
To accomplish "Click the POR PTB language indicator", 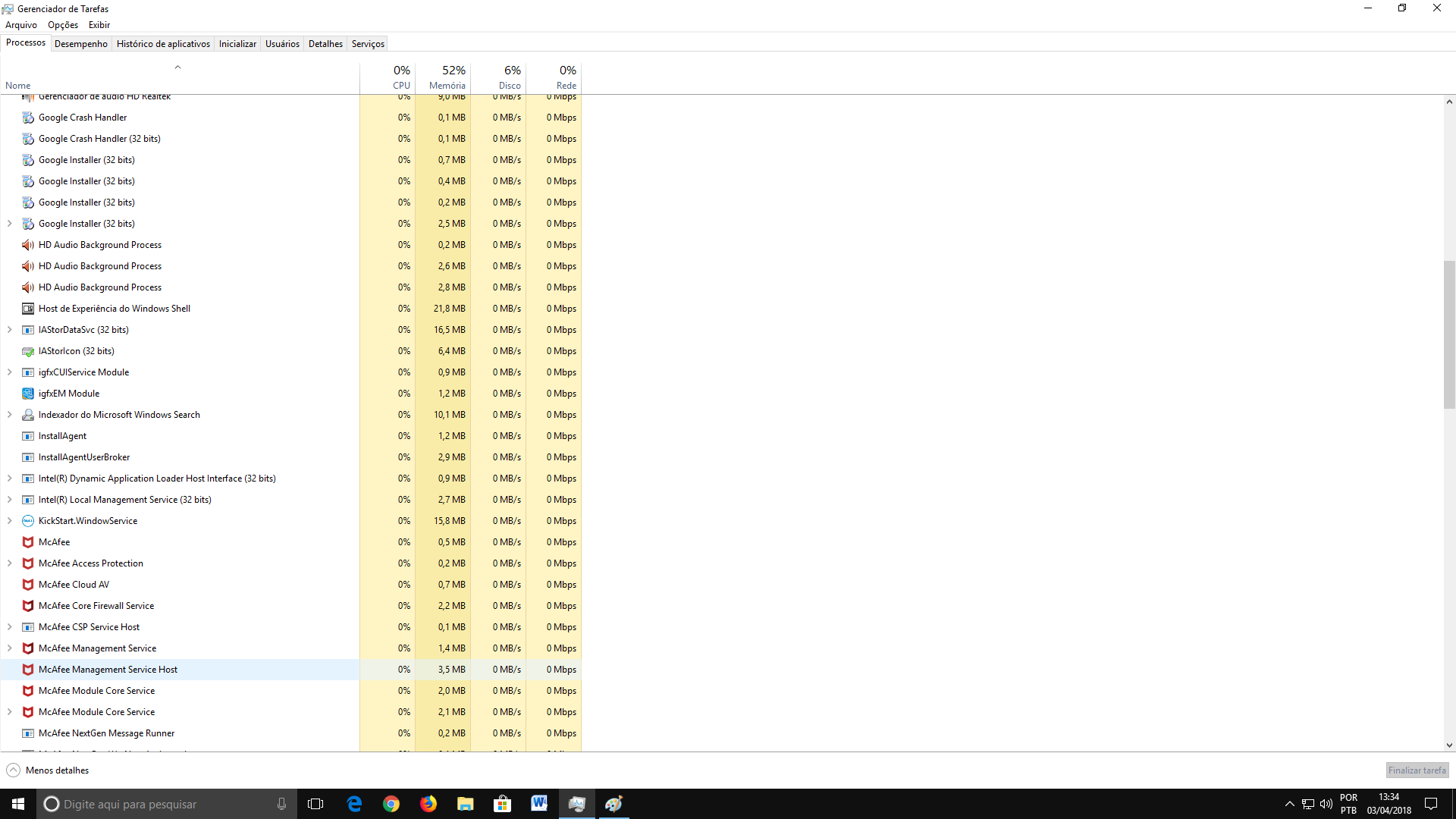I will click(x=1348, y=804).
